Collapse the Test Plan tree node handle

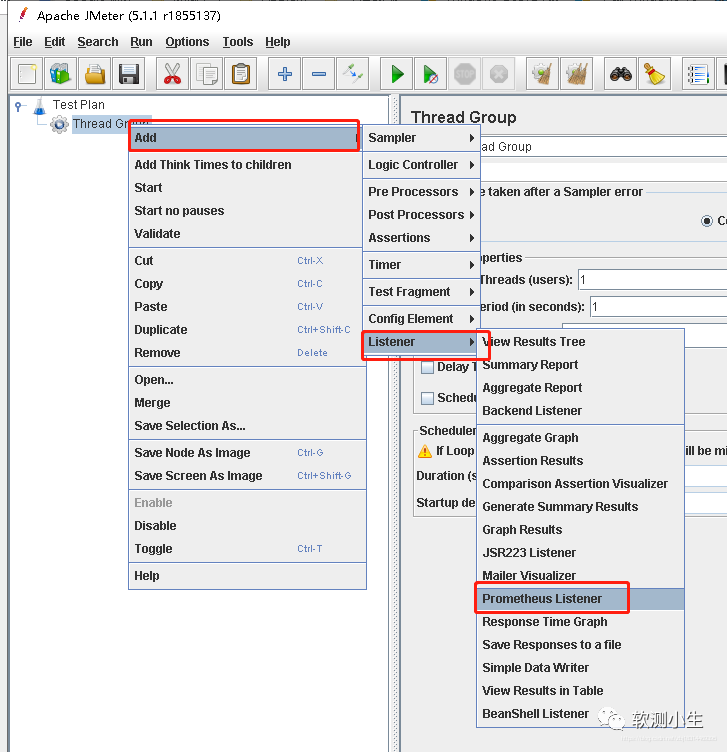point(18,106)
